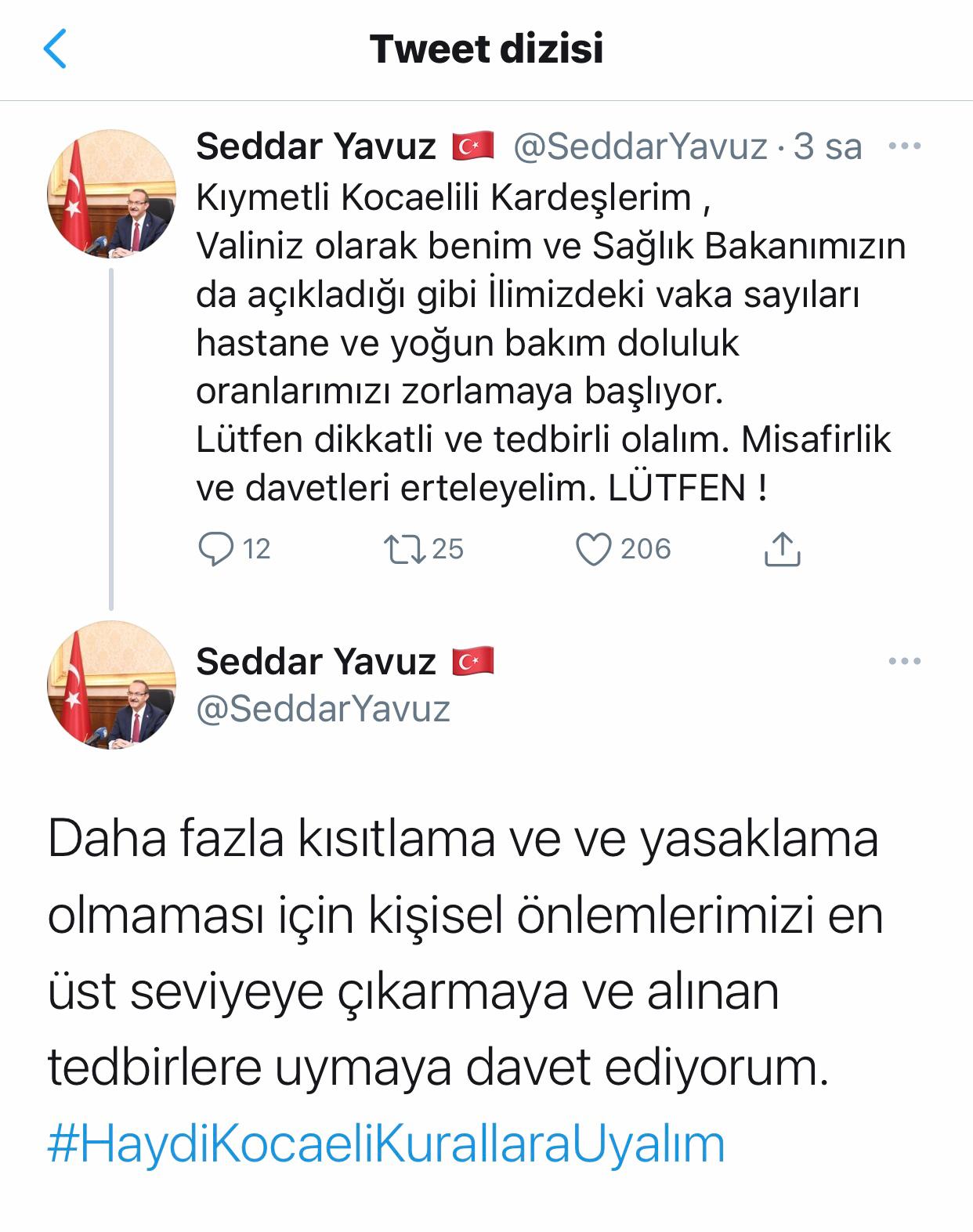The height and width of the screenshot is (1232, 973).
Task: Tap the @SeddarYavuz handle in first tweet
Action: 640,146
